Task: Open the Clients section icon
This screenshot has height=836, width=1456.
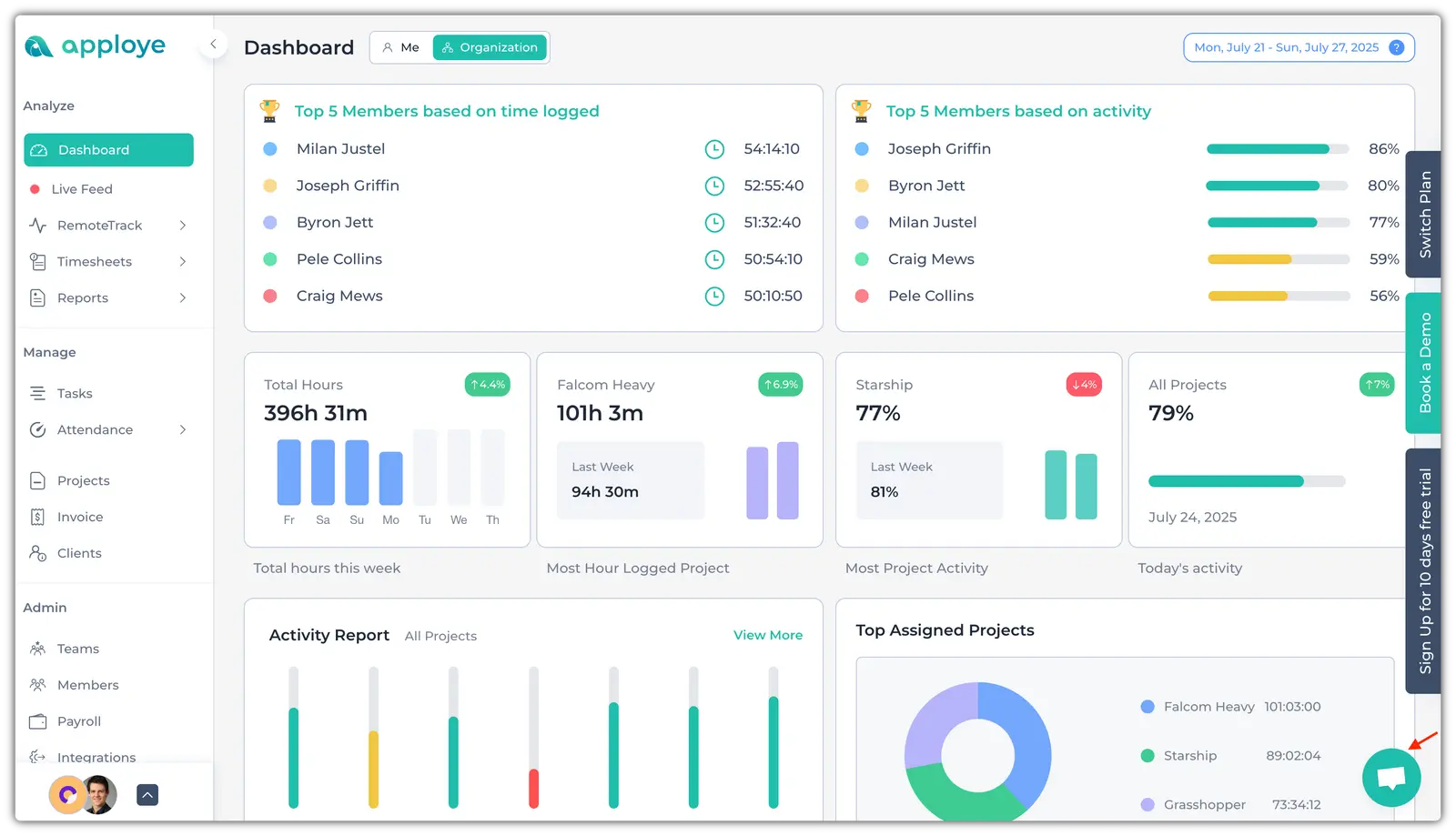Action: (37, 553)
